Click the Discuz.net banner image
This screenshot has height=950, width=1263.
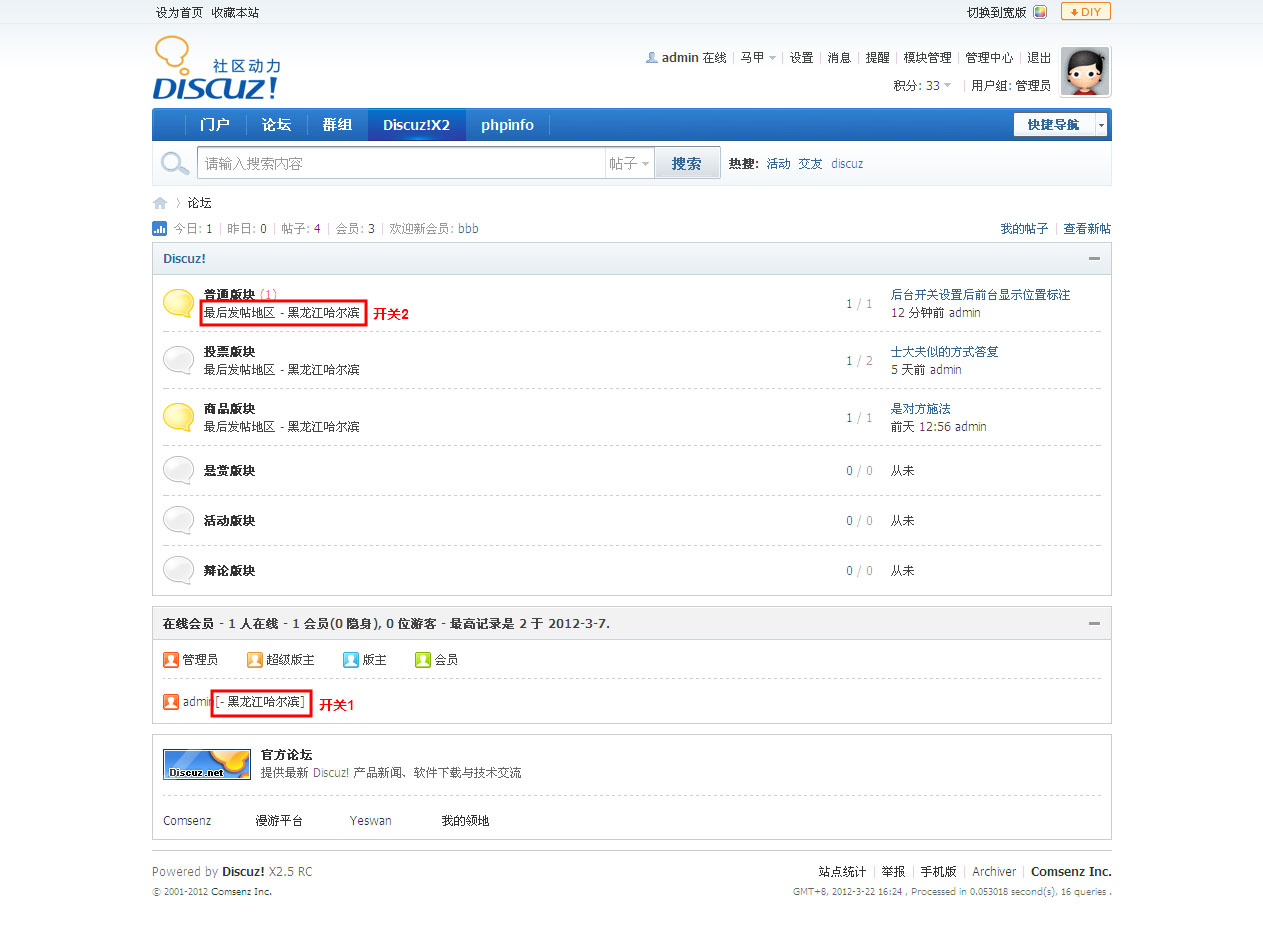[207, 764]
